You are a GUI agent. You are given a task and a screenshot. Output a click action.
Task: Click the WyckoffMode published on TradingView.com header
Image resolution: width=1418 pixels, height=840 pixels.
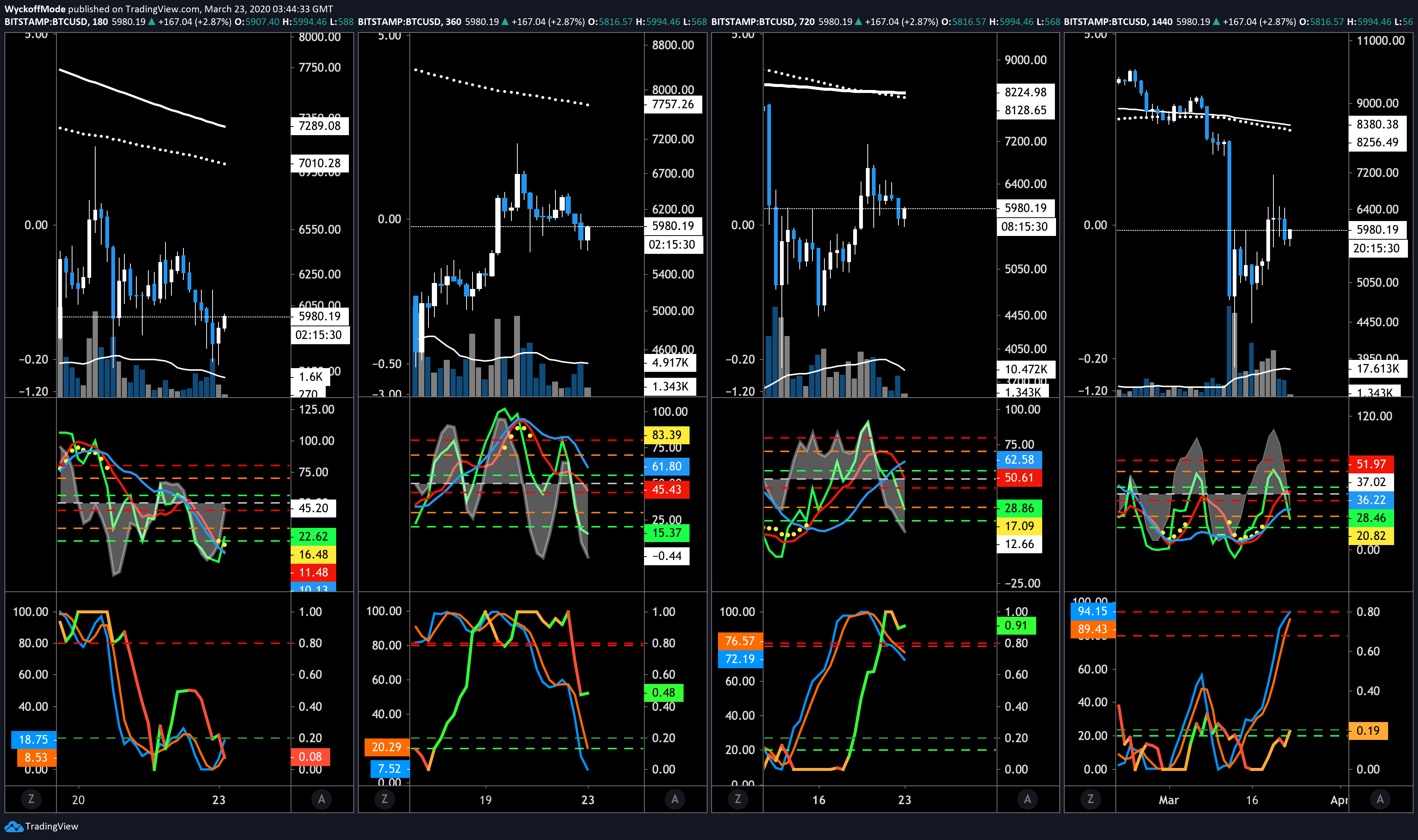[169, 9]
